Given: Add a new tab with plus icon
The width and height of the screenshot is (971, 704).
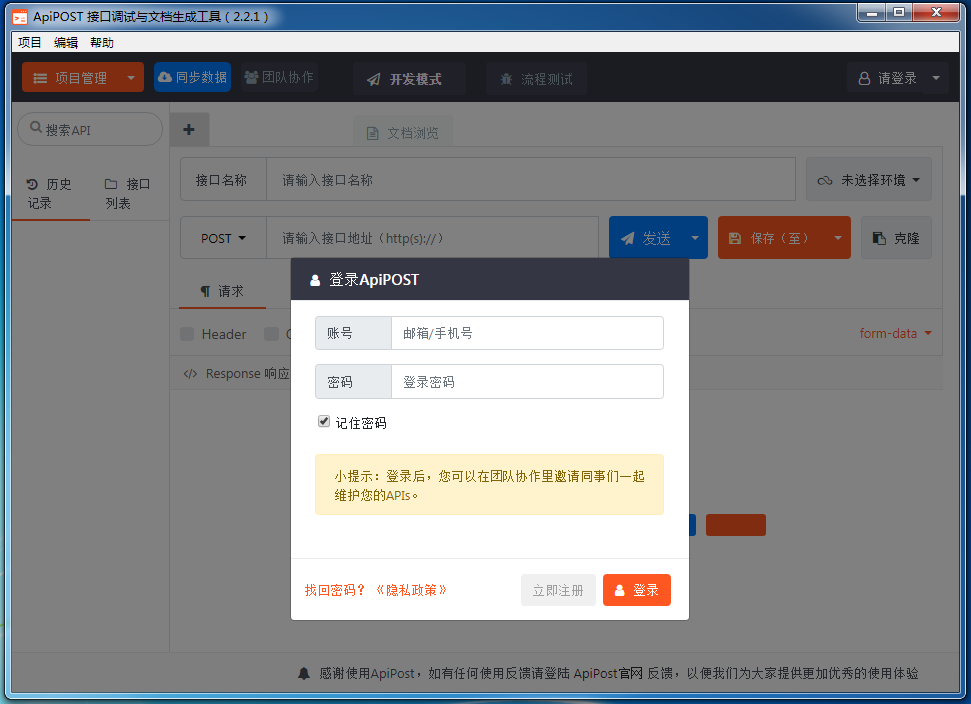Looking at the screenshot, I should click(189, 129).
